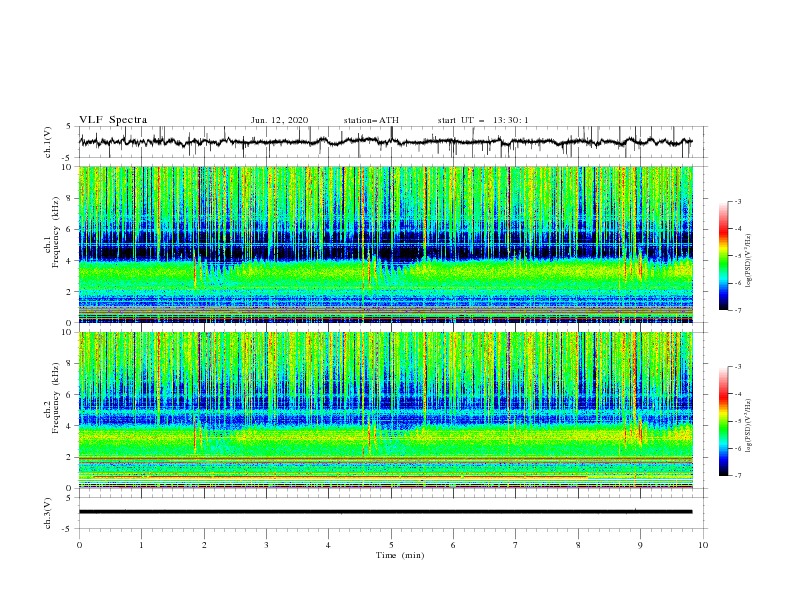Click the ch.2 spectrogram panel
The image size is (792, 612).
tap(386, 410)
